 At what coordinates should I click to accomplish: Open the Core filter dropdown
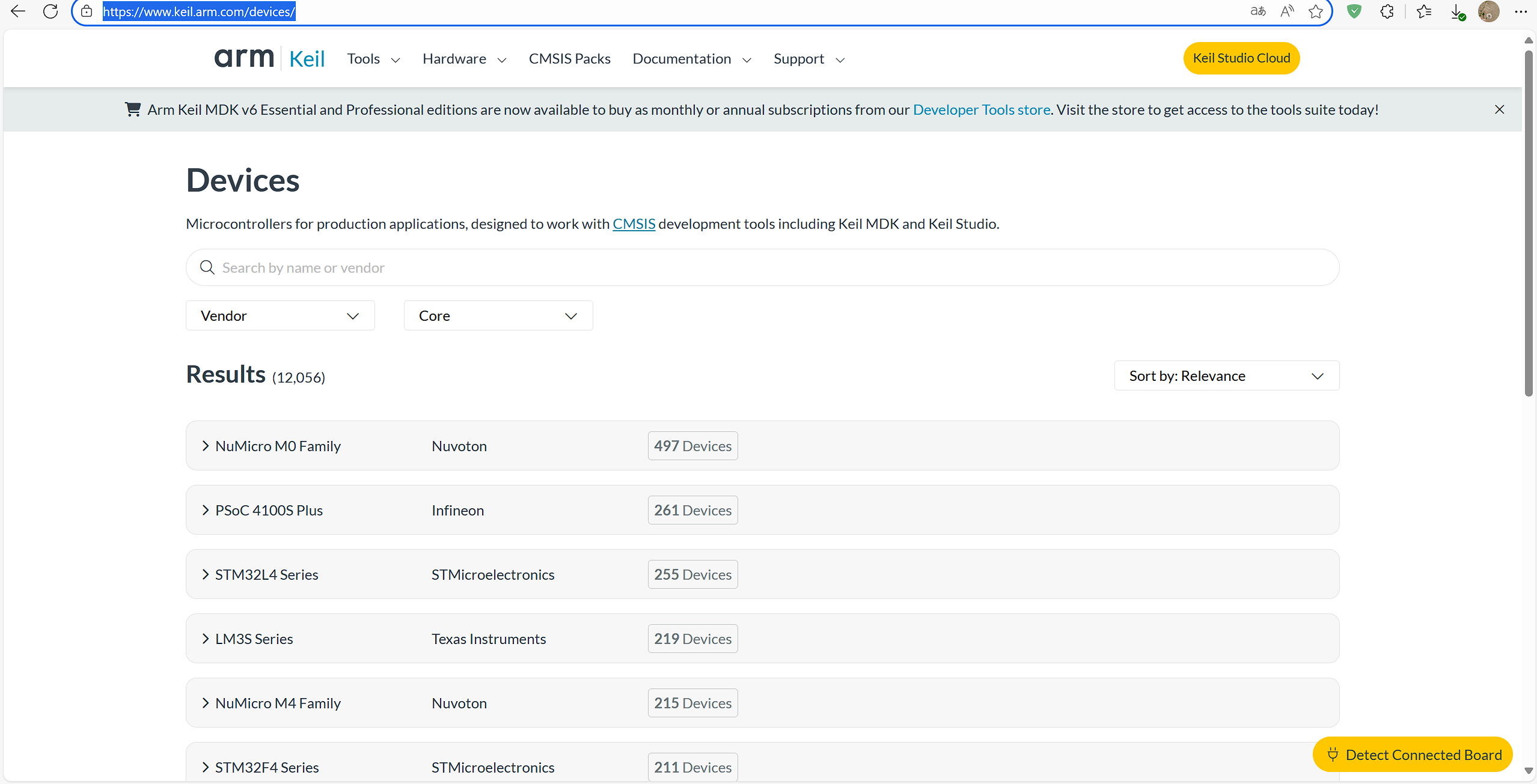498,315
